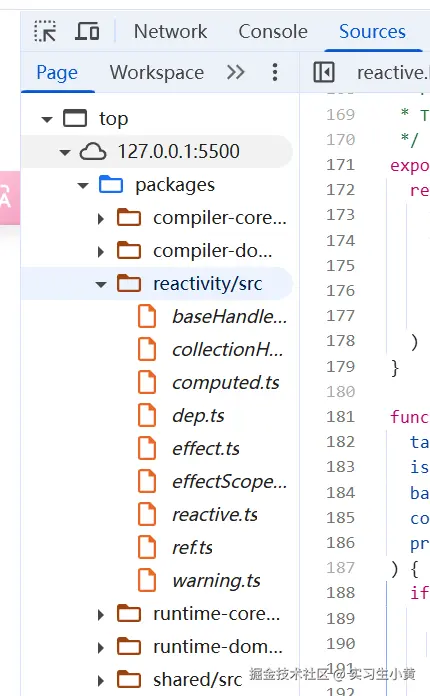Screen dimensions: 430x696
Task: Click the reactivity/src folder icon
Action: (129, 283)
